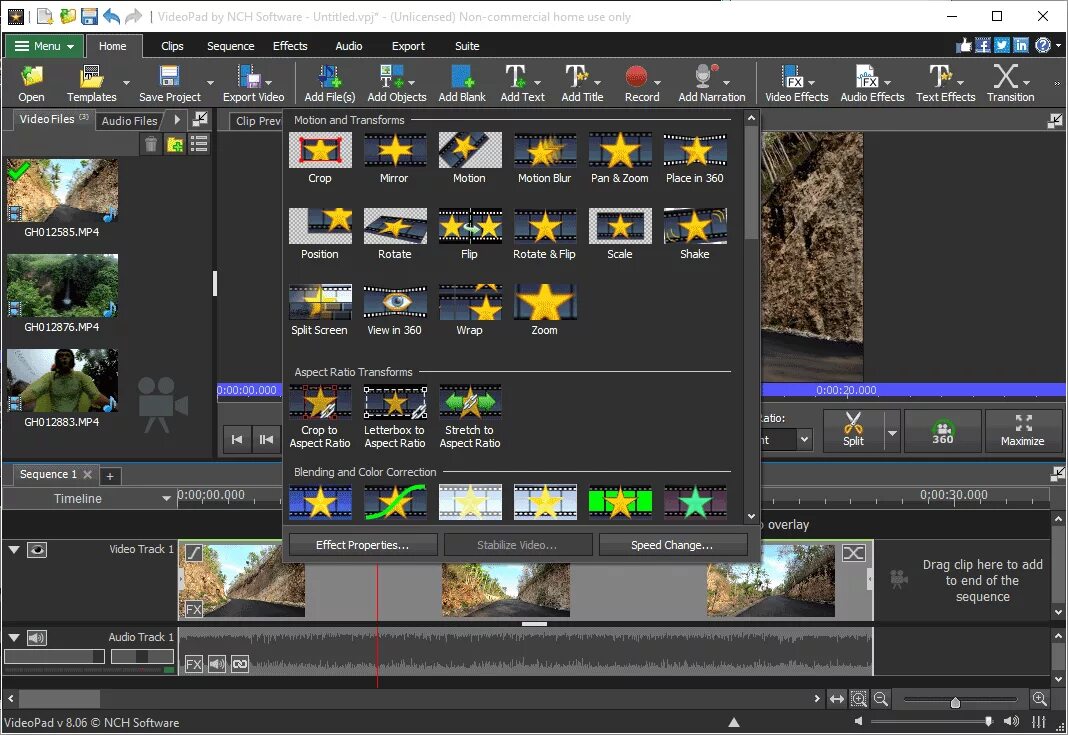Select the Crop effect
Viewport: 1068px width, 735px height.
(x=320, y=158)
